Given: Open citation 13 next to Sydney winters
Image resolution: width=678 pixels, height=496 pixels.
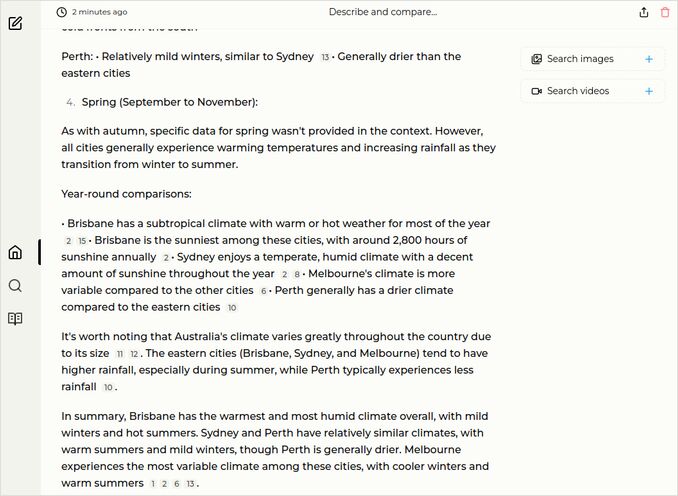Looking at the screenshot, I should click(x=325, y=57).
